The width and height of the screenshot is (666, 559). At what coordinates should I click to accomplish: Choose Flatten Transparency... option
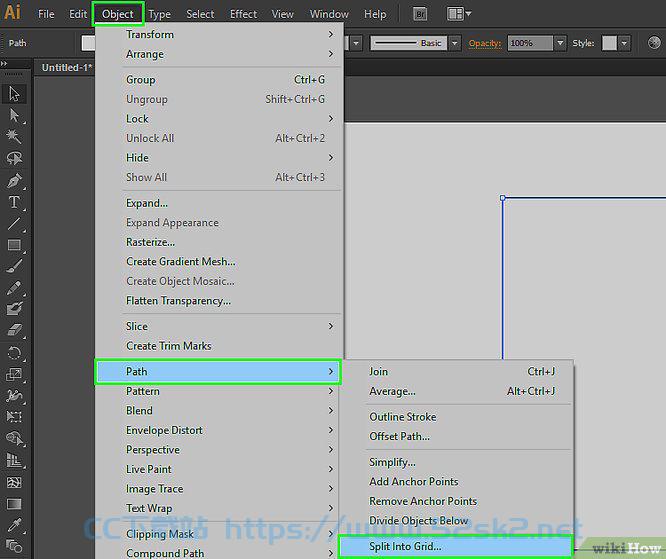tap(219, 301)
